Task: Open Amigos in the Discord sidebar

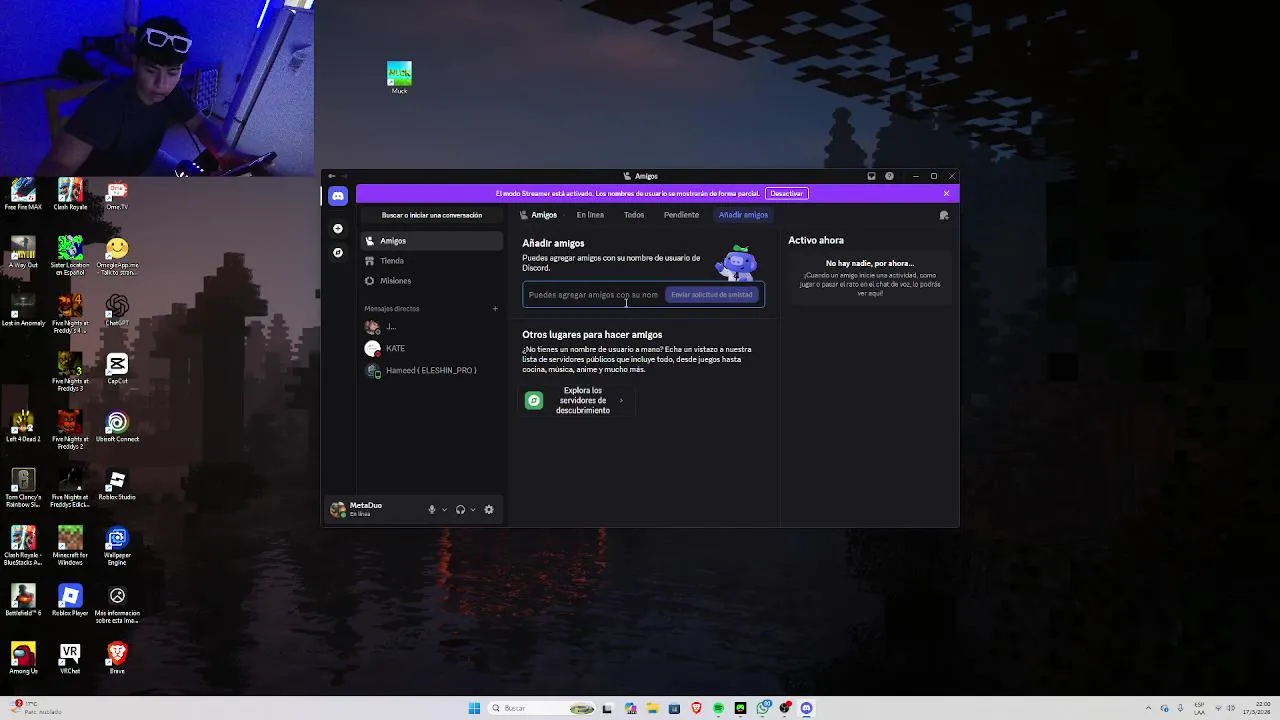Action: coord(432,241)
